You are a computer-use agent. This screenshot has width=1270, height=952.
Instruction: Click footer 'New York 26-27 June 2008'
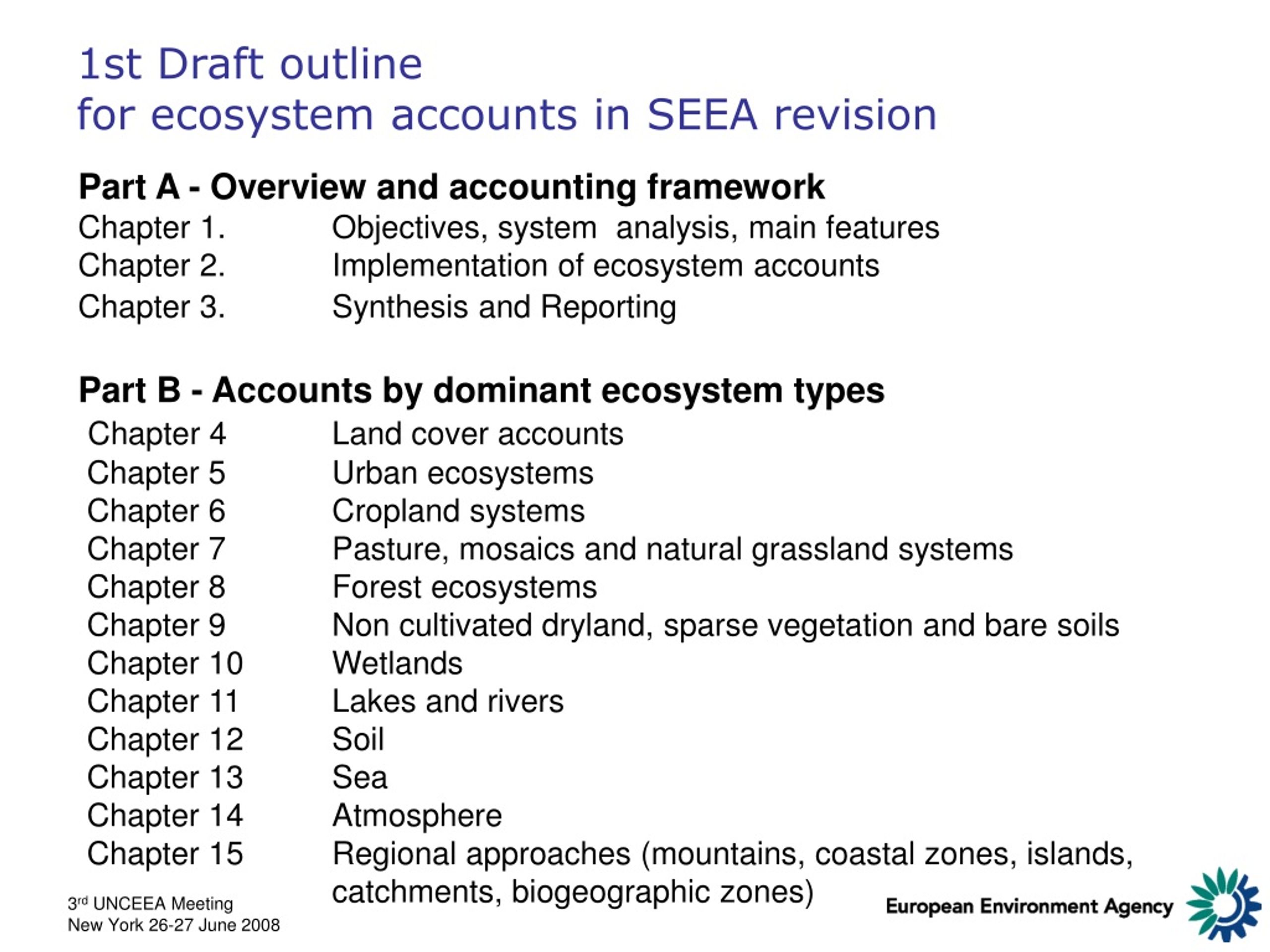tap(174, 926)
